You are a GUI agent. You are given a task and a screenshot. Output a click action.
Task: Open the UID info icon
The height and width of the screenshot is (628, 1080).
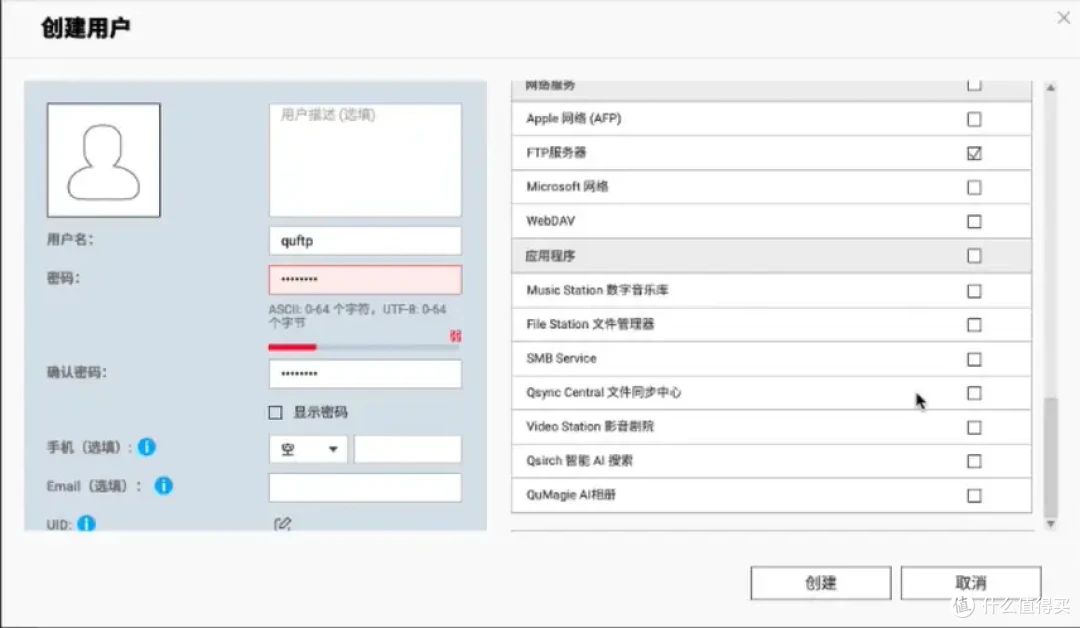[86, 523]
